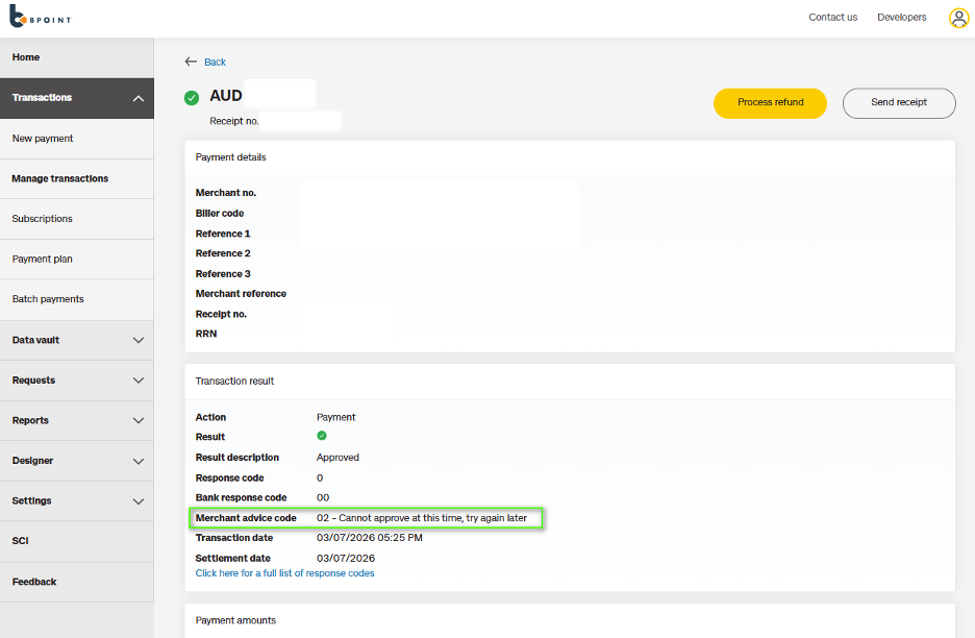This screenshot has height=638, width=975.
Task: Open New payment page
Action: click(x=77, y=139)
